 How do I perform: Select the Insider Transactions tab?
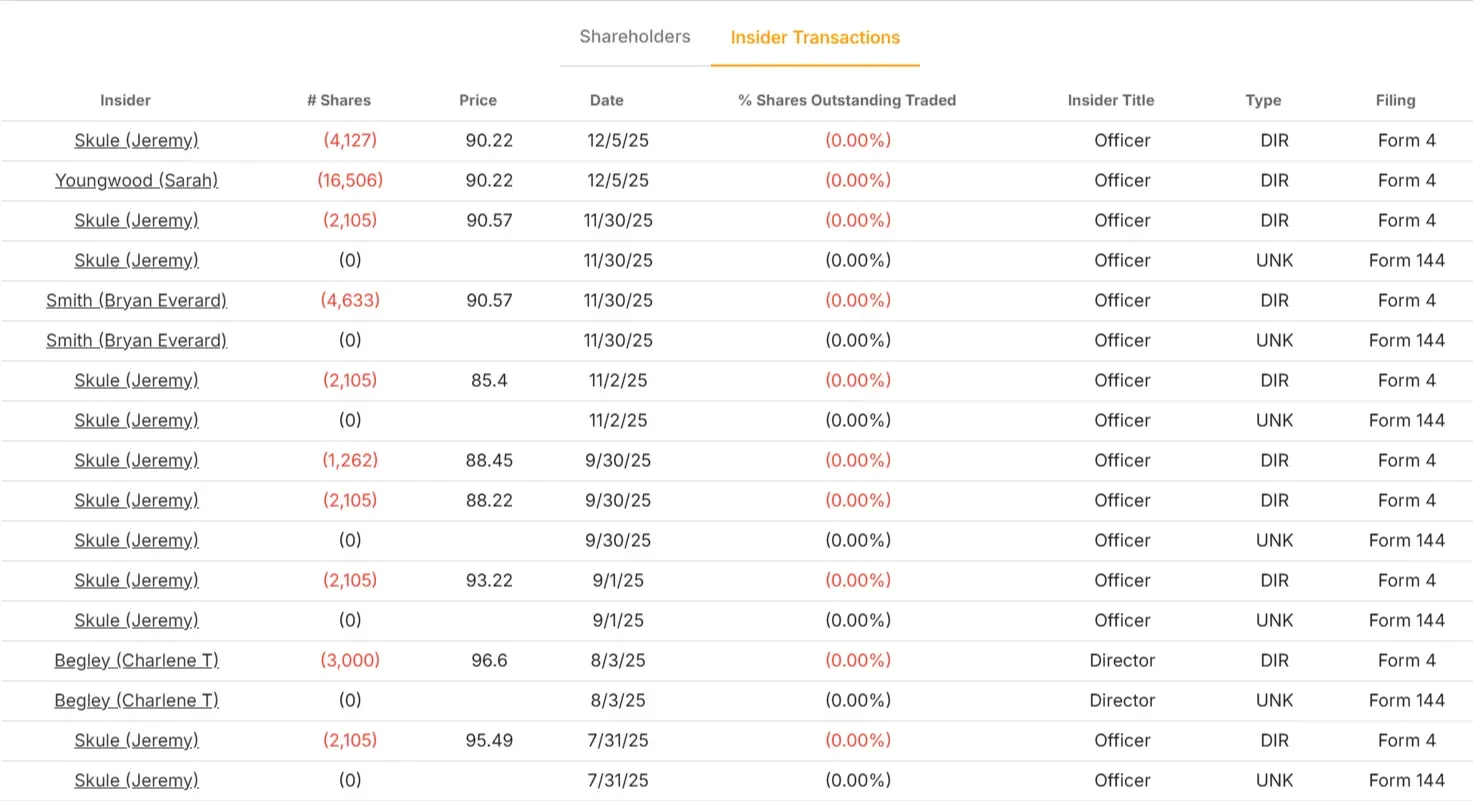coord(815,38)
